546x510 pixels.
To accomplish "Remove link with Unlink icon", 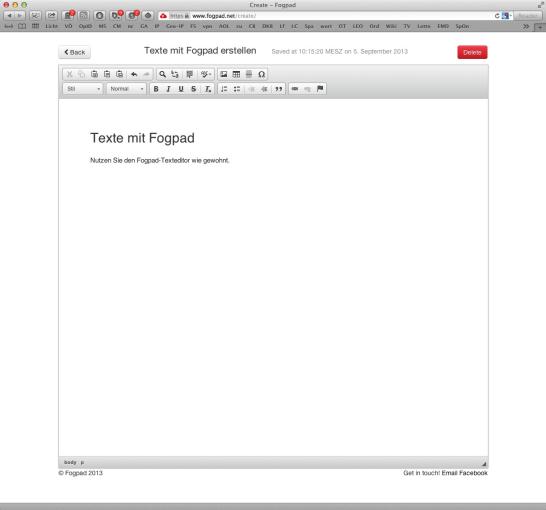I will click(x=307, y=89).
